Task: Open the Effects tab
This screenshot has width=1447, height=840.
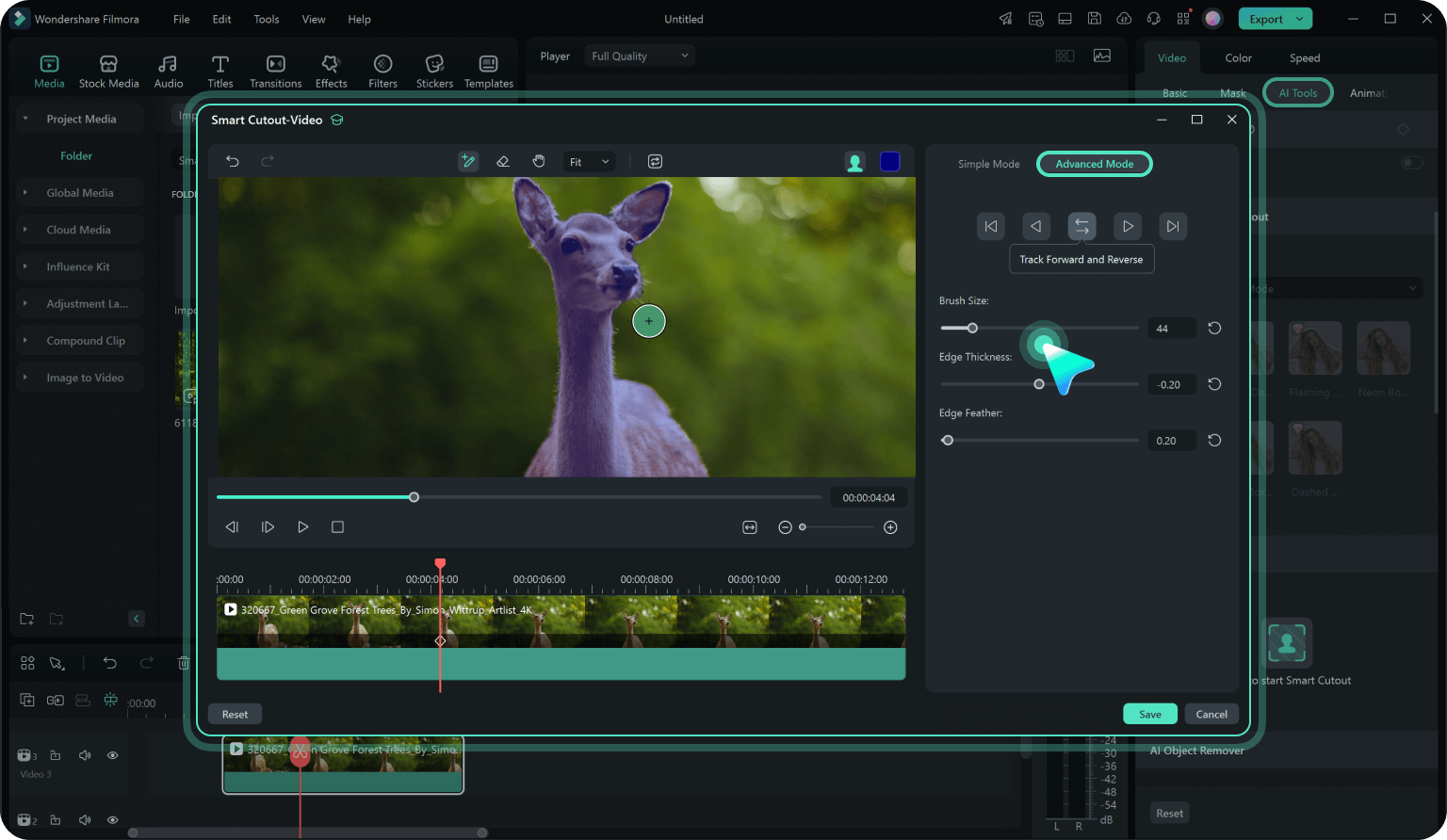Action: tap(331, 72)
